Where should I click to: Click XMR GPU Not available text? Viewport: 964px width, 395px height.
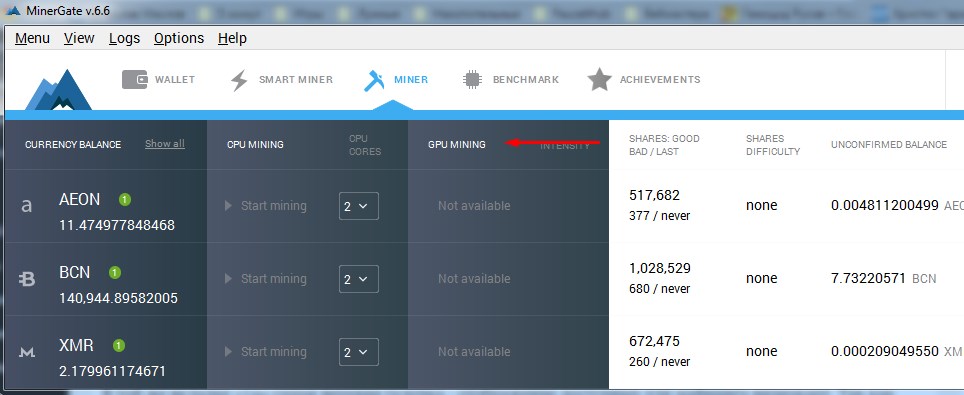tap(474, 352)
